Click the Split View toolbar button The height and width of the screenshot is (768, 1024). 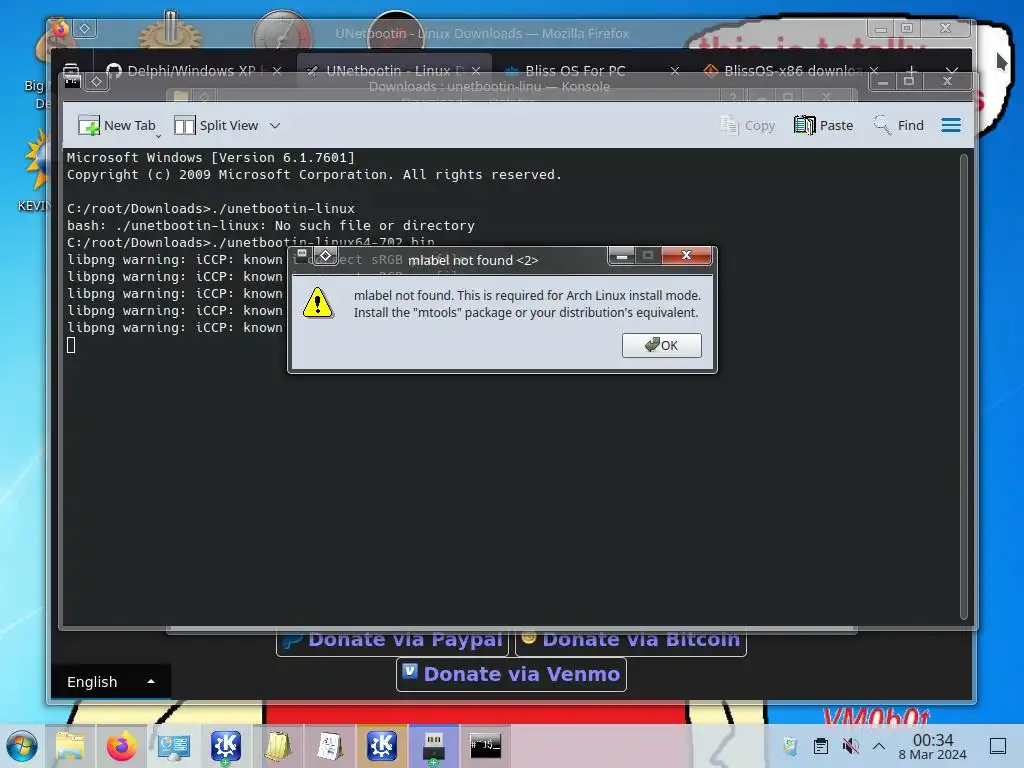pos(216,125)
